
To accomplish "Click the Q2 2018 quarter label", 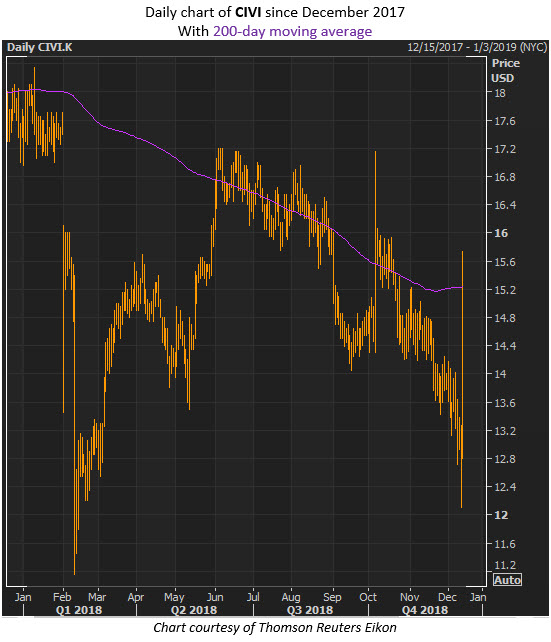I will point(194,610).
